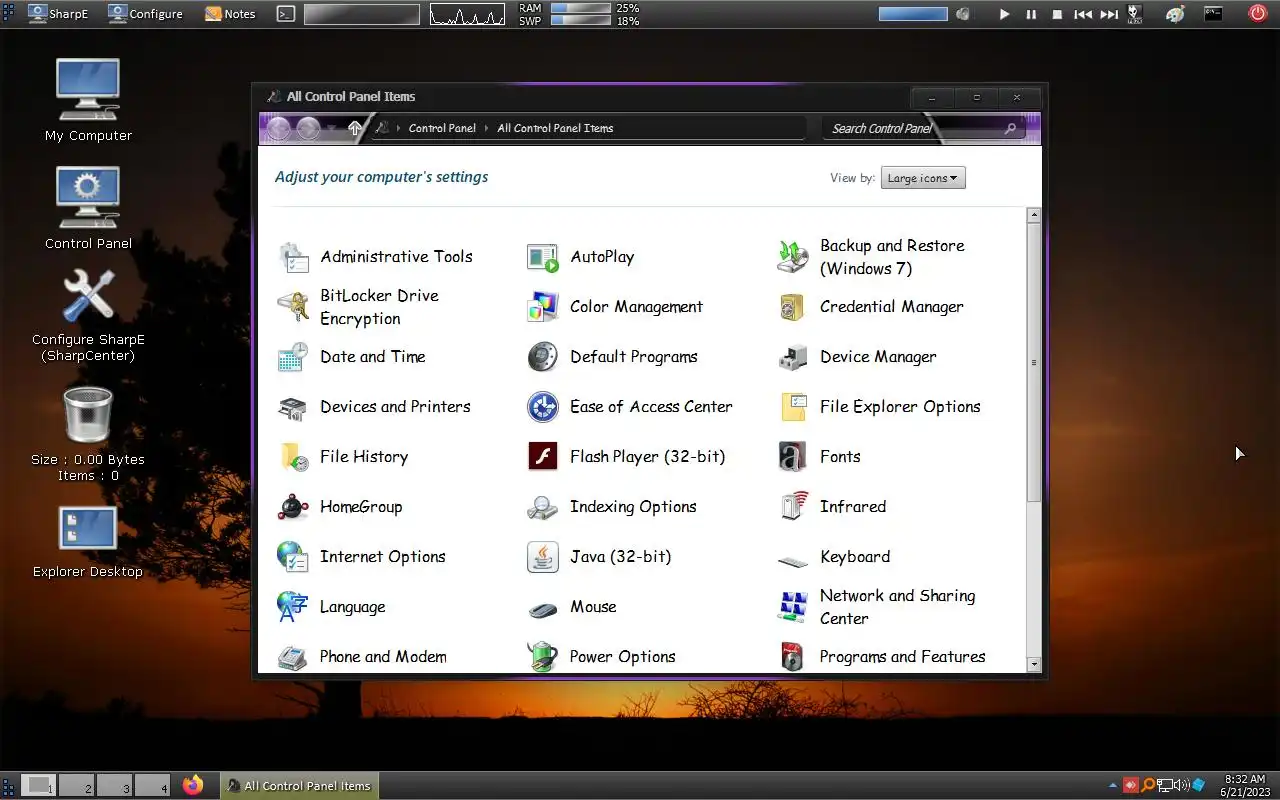Toggle mute speaker icon beside volume bar
This screenshot has height=800, width=1280.
[963, 14]
